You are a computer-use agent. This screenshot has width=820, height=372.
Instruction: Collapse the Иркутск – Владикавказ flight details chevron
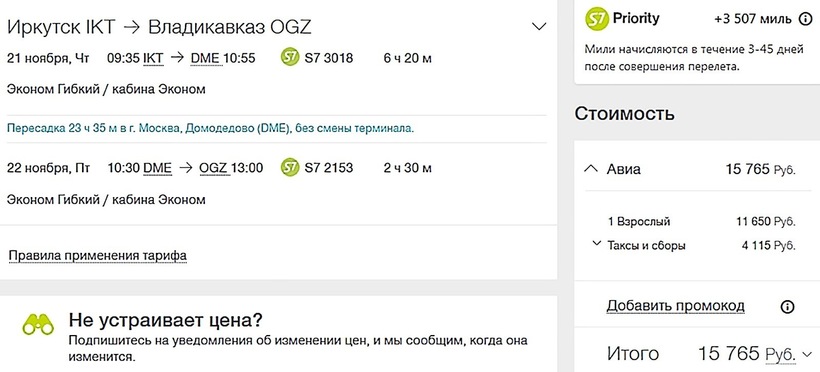point(539,27)
